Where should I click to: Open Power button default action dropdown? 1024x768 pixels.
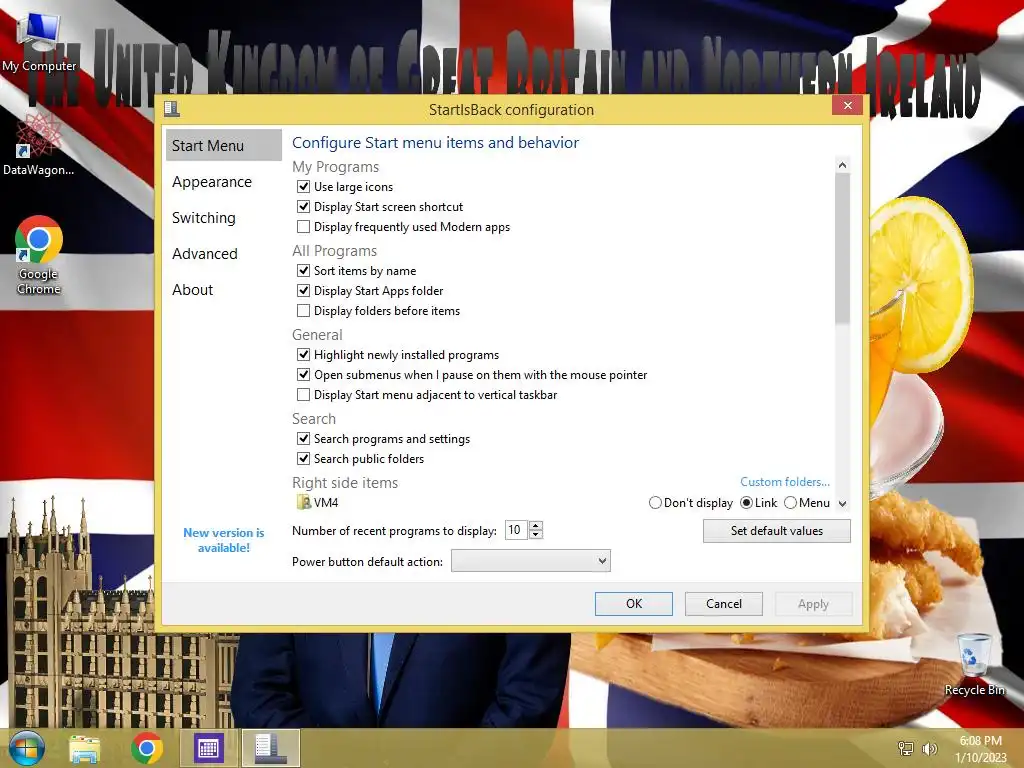tap(530, 561)
